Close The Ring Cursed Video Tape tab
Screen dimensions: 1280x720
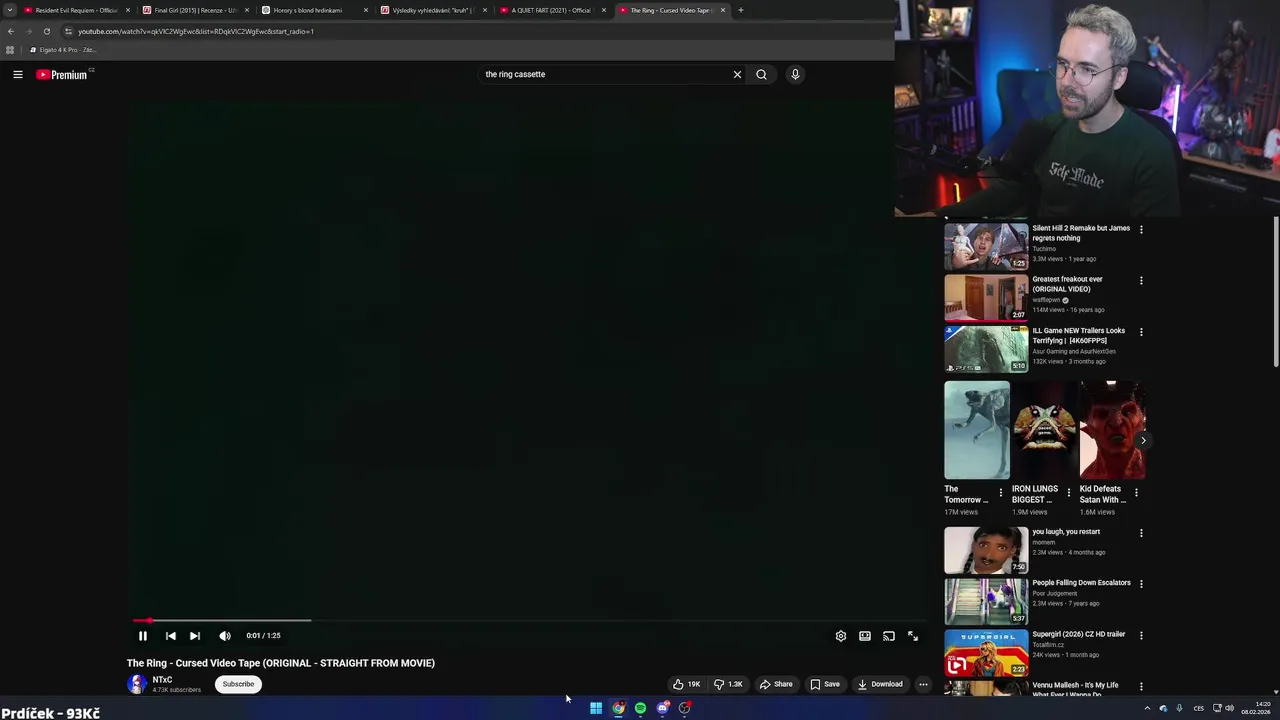[722, 10]
